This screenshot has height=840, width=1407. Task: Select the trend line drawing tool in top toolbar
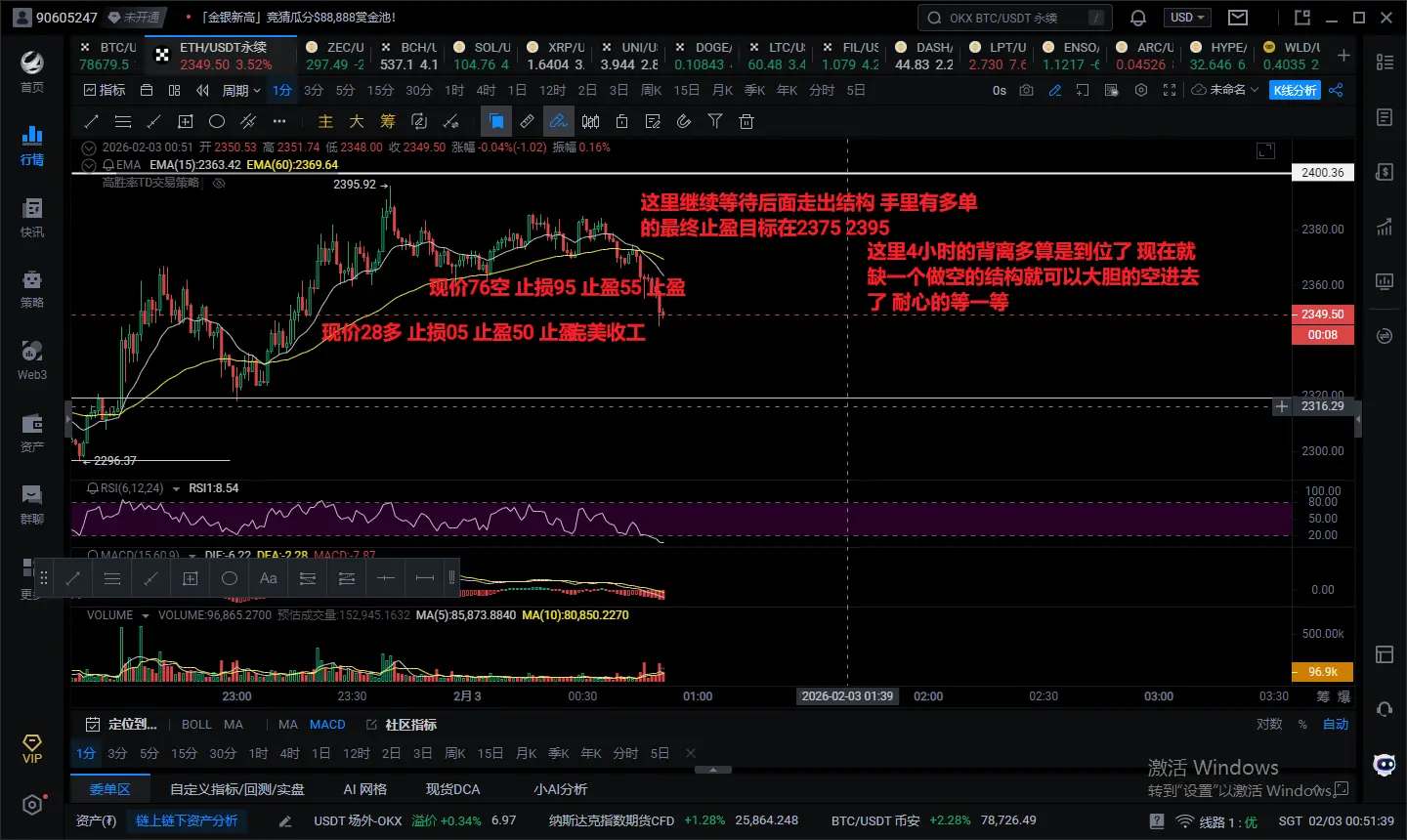click(x=92, y=121)
